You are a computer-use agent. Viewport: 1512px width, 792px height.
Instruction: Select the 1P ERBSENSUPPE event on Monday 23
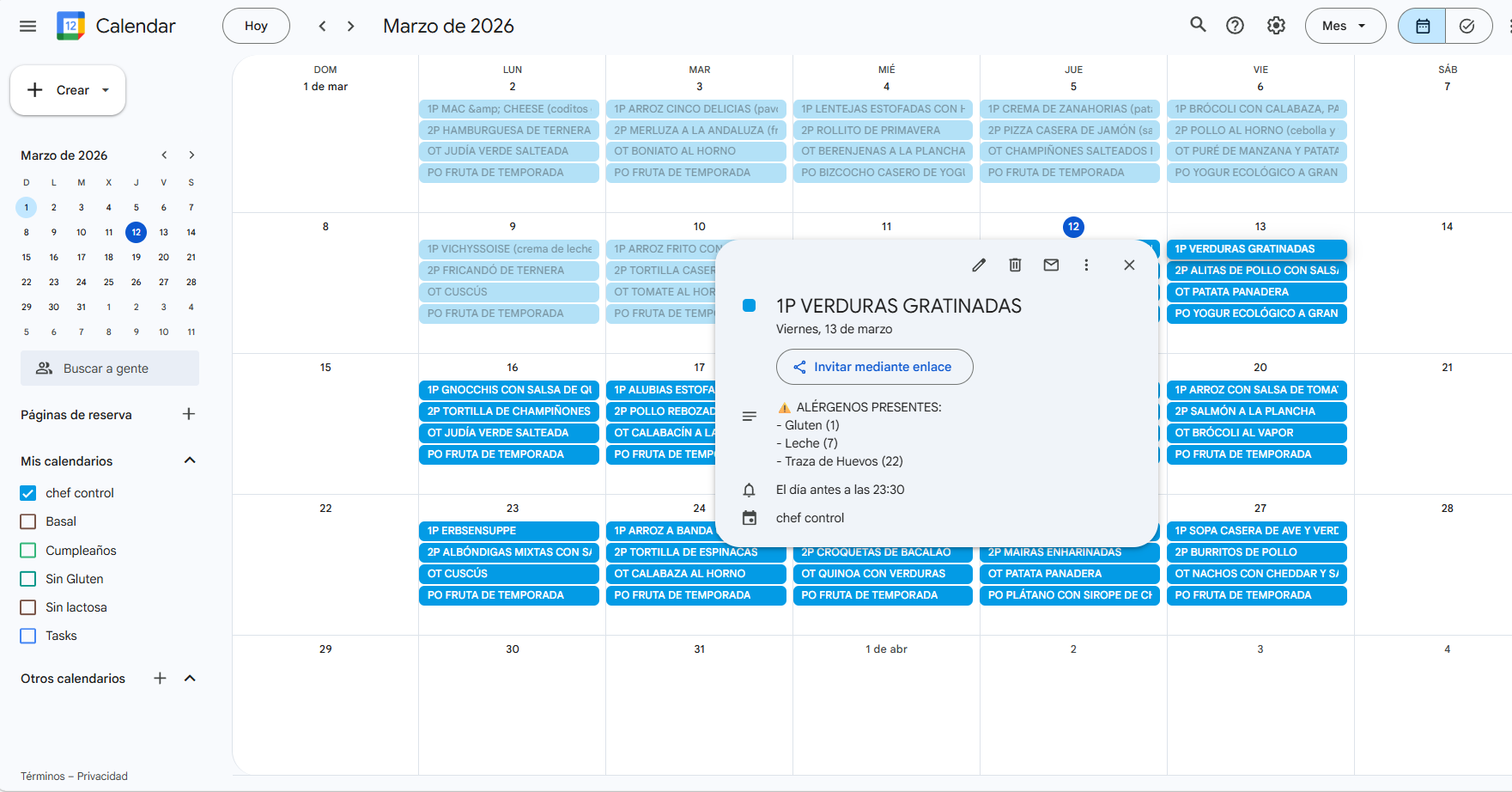(508, 531)
